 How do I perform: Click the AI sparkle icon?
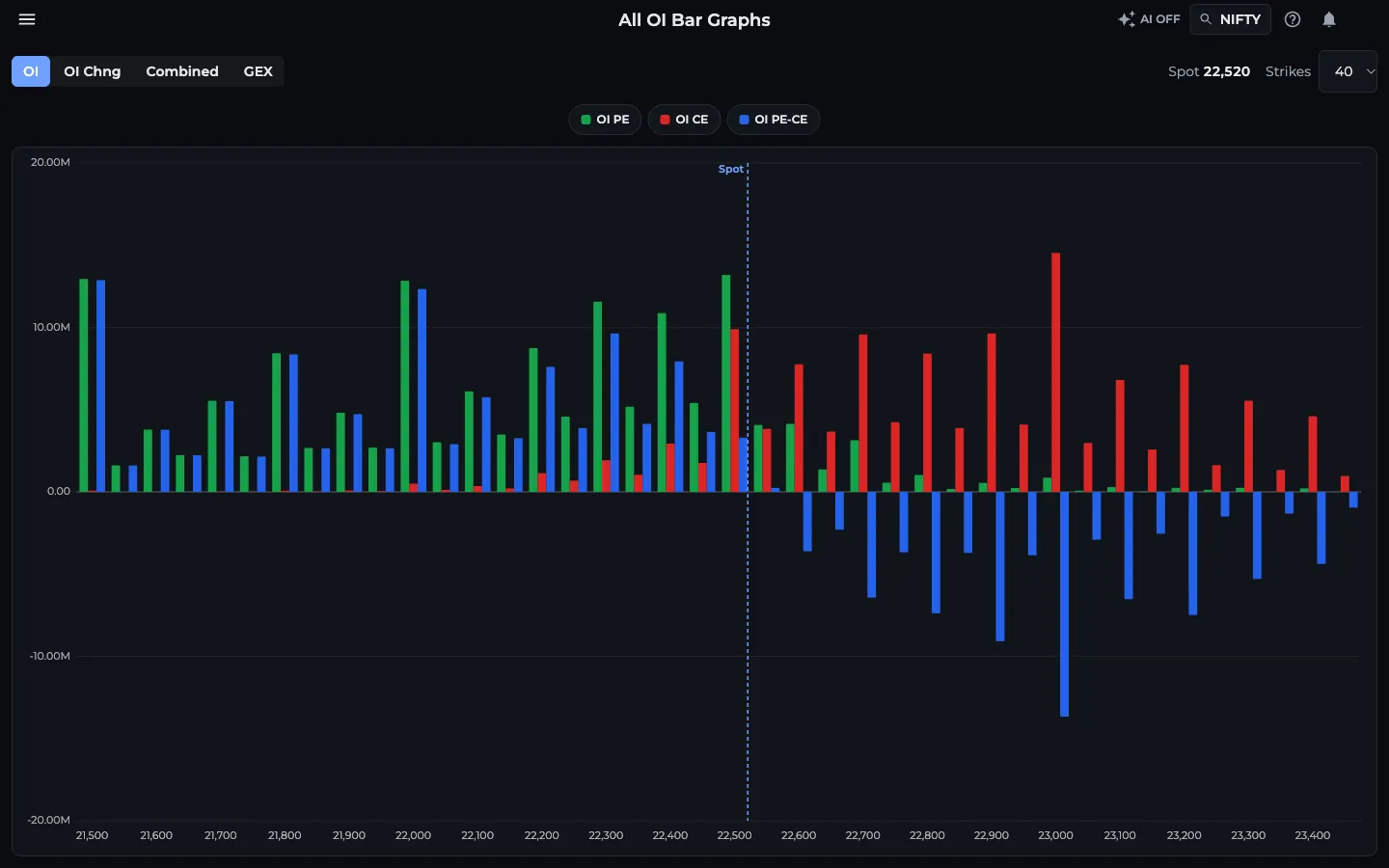(1126, 19)
